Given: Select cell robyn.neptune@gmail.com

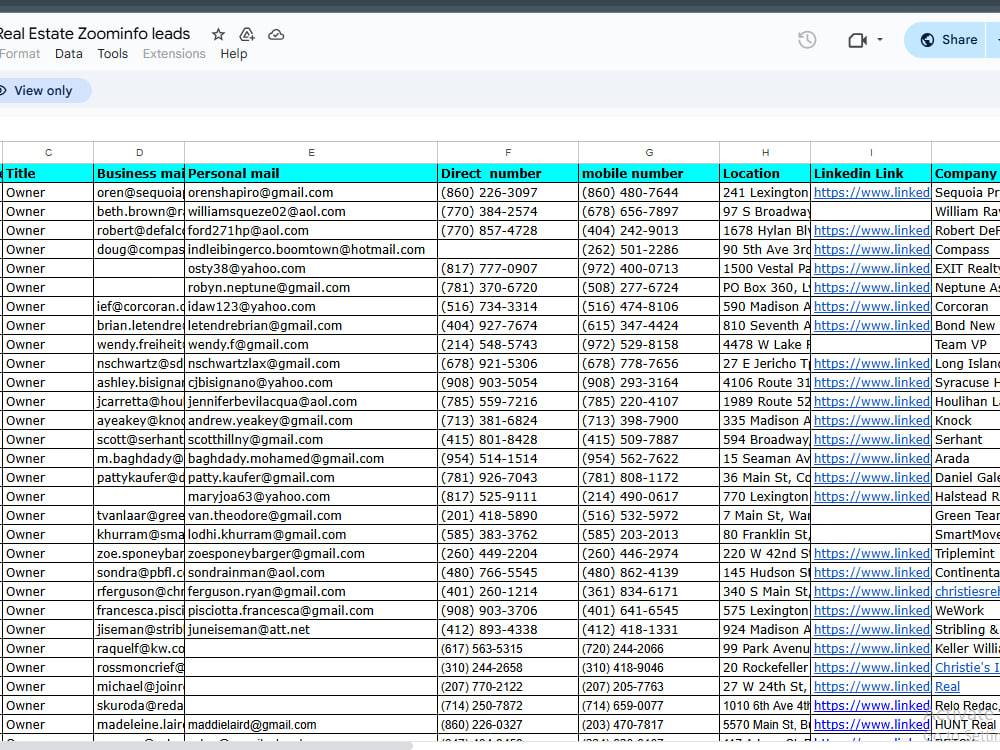Looking at the screenshot, I should [x=311, y=288].
